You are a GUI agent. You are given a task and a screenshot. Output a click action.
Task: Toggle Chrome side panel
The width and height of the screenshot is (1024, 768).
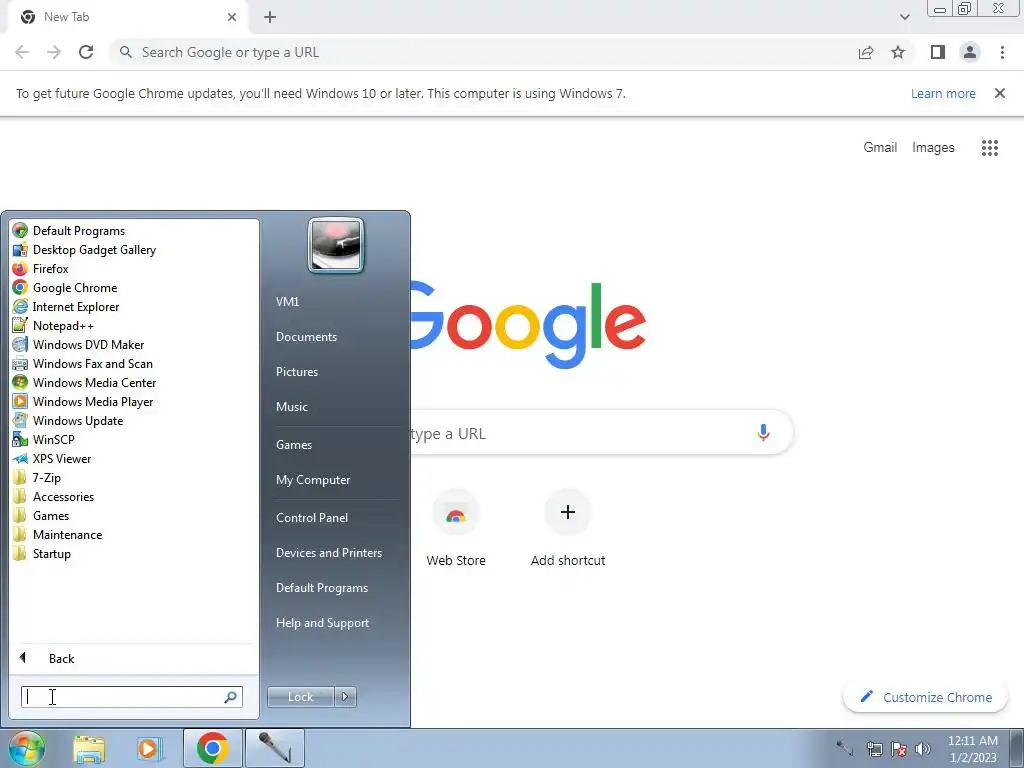[x=938, y=52]
